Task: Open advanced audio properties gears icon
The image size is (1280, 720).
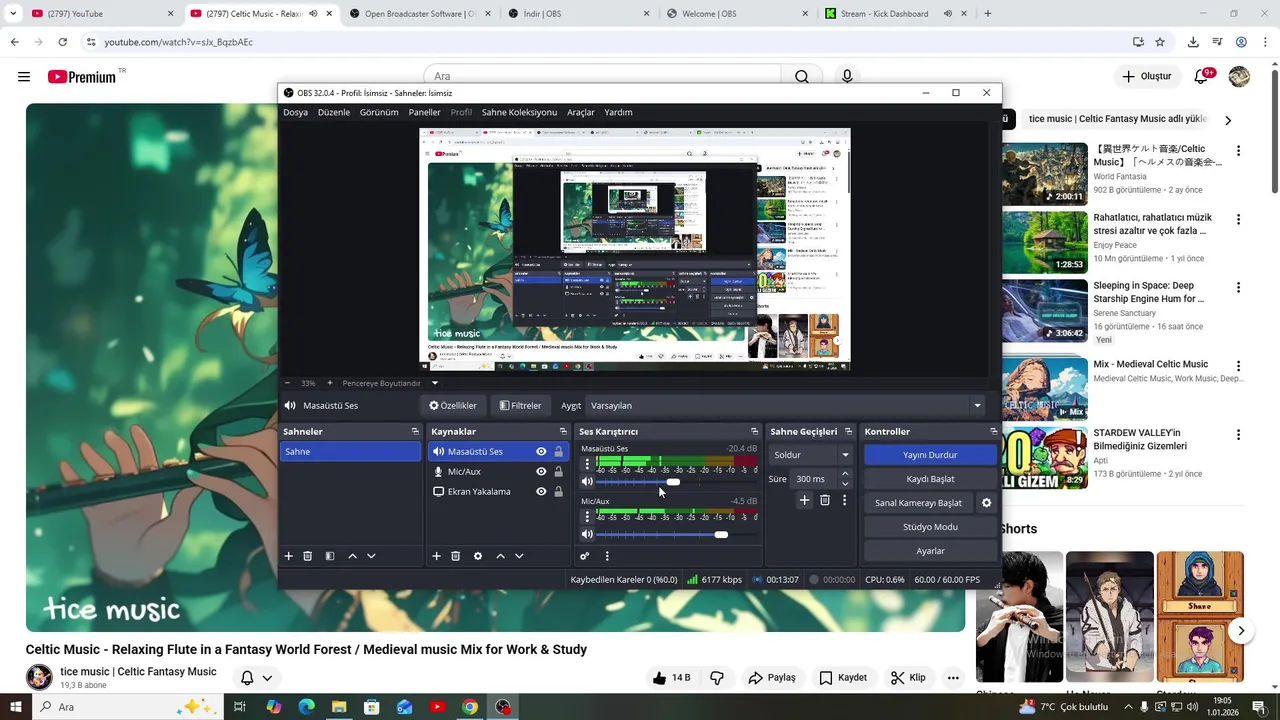Action: coord(585,556)
